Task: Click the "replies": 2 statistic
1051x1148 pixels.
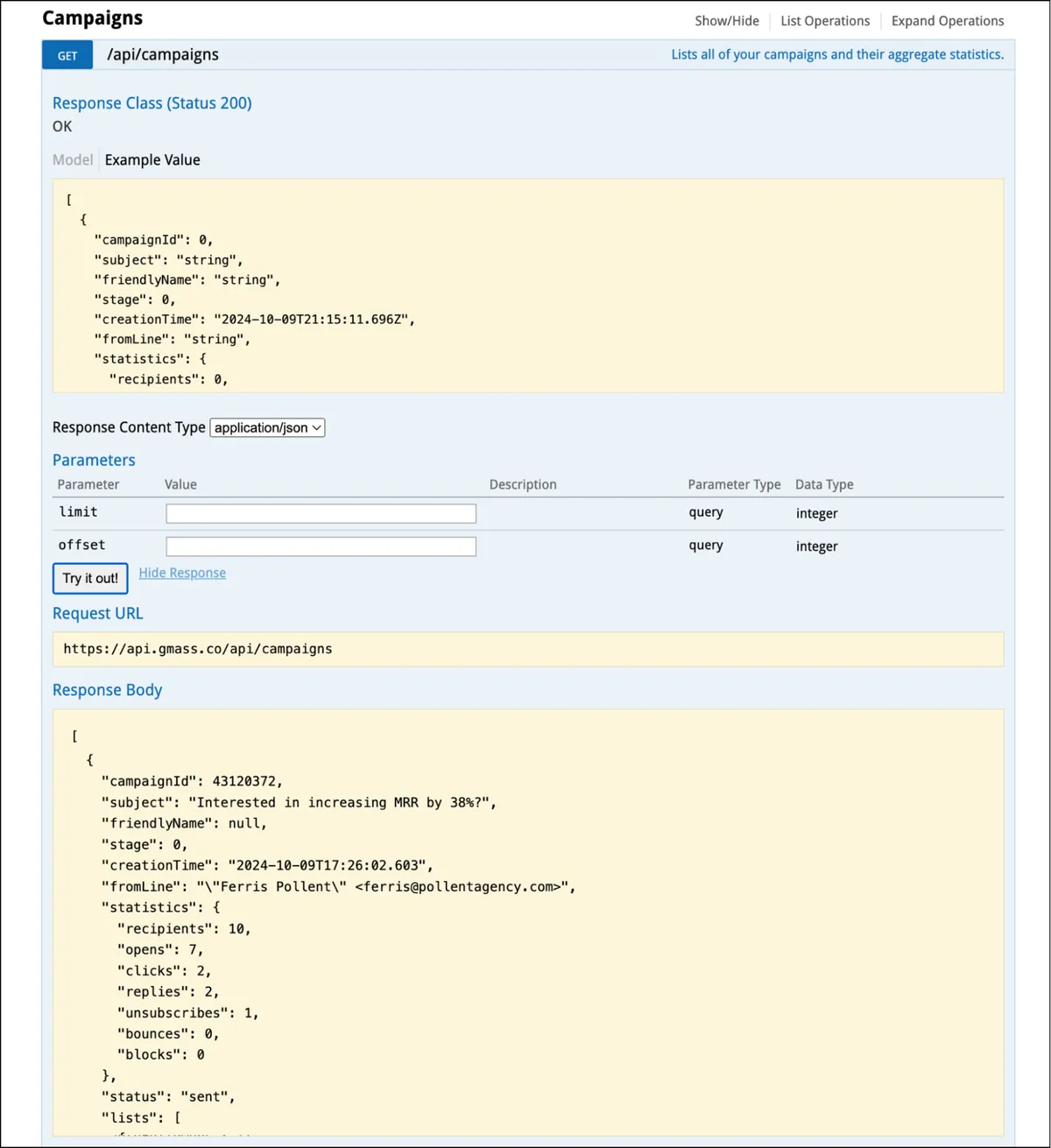Action: [168, 991]
